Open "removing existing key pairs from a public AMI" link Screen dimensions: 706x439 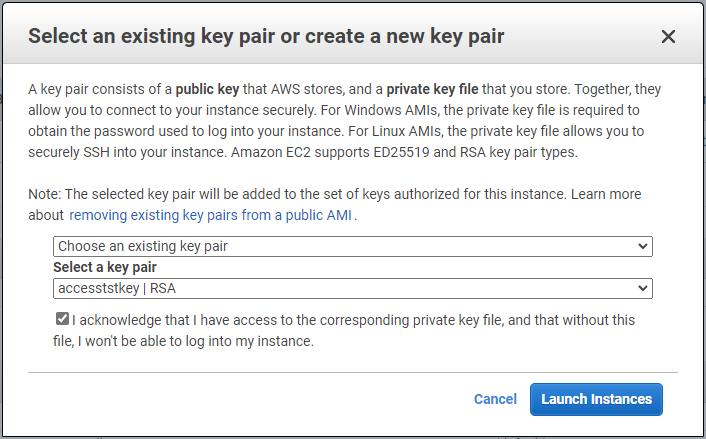click(x=212, y=215)
